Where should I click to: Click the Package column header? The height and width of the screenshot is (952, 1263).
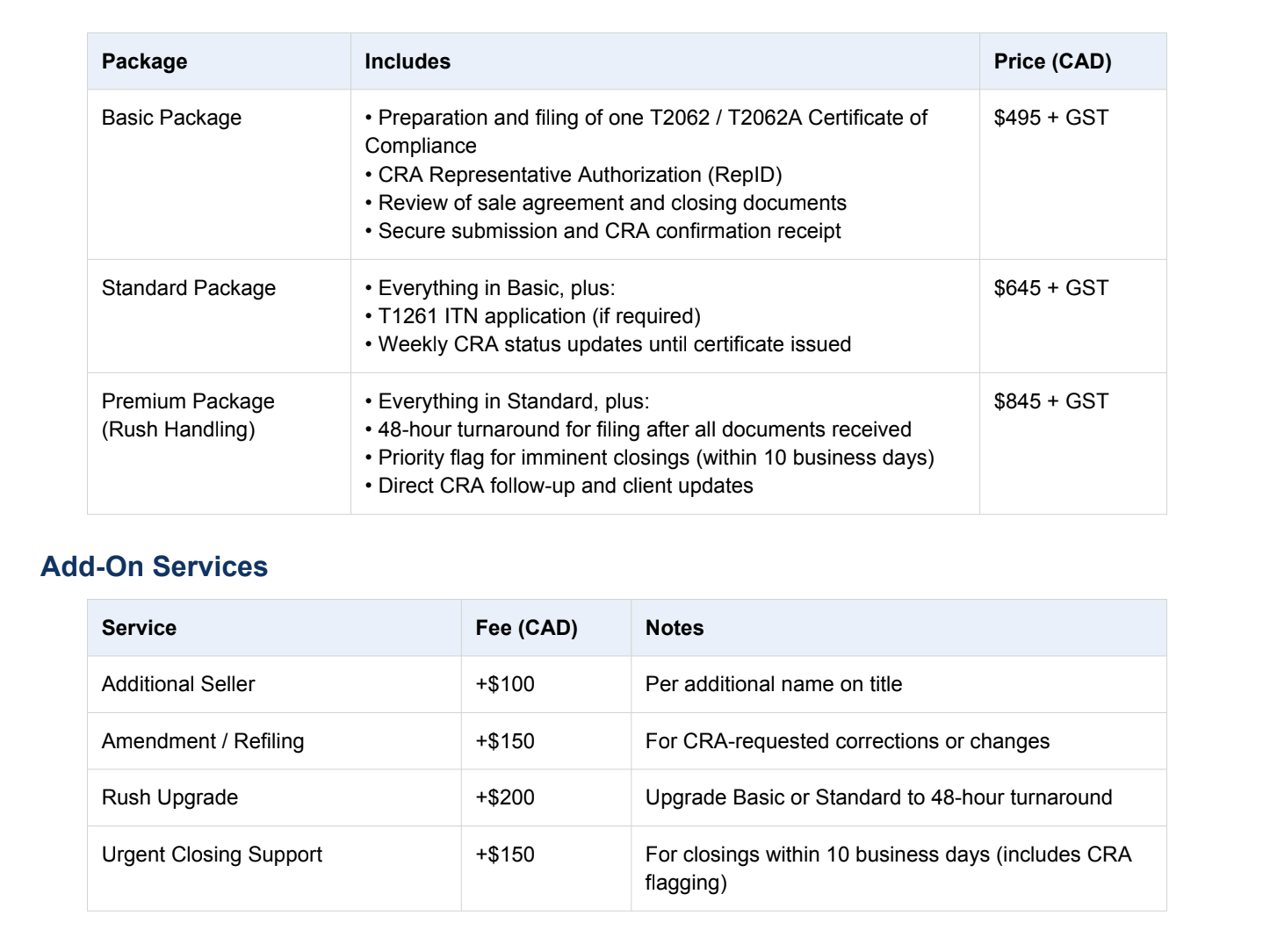(x=144, y=61)
